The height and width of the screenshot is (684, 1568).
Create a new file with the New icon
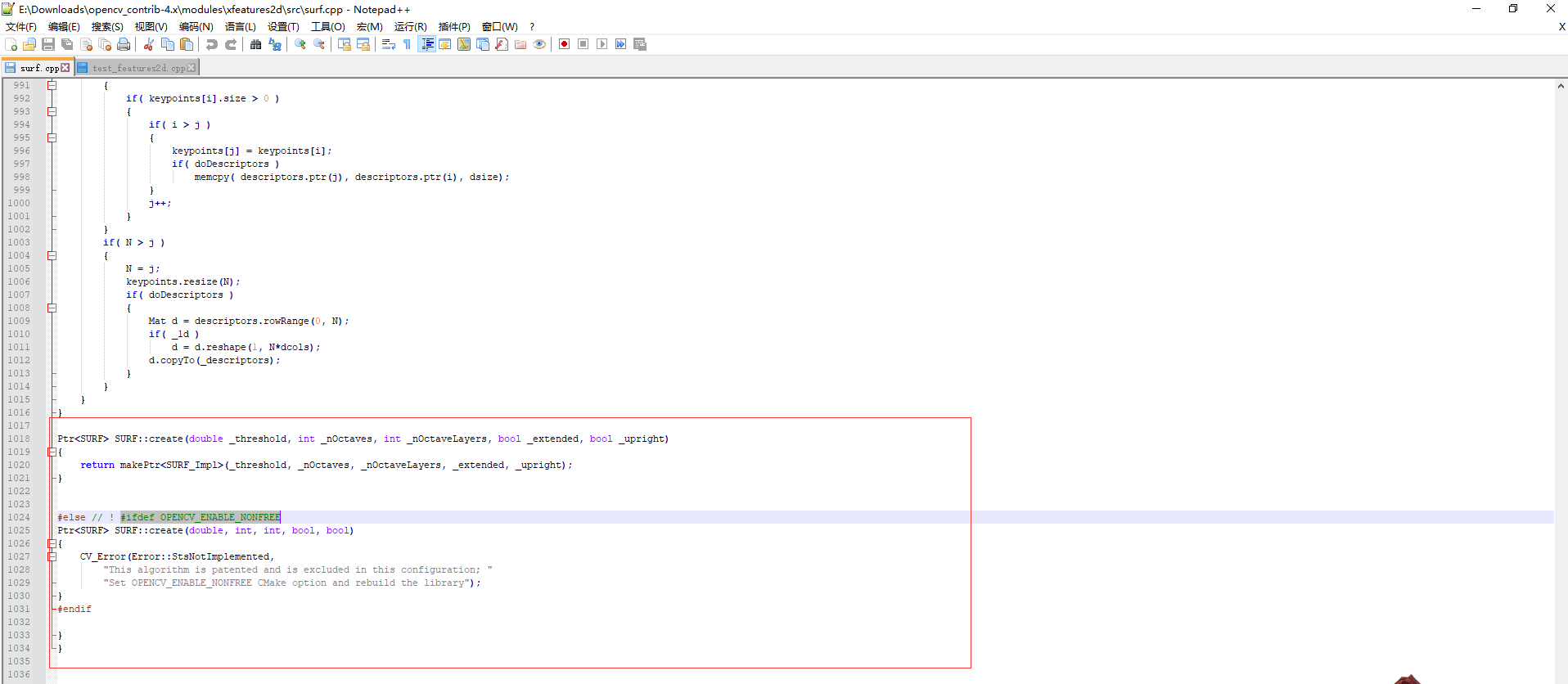point(11,44)
